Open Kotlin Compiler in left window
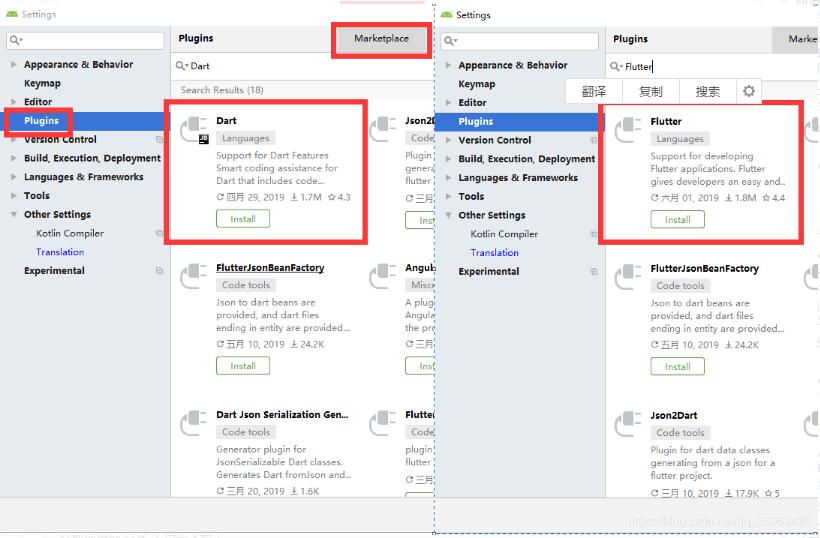Screen dimensions: 820x538 (70, 233)
